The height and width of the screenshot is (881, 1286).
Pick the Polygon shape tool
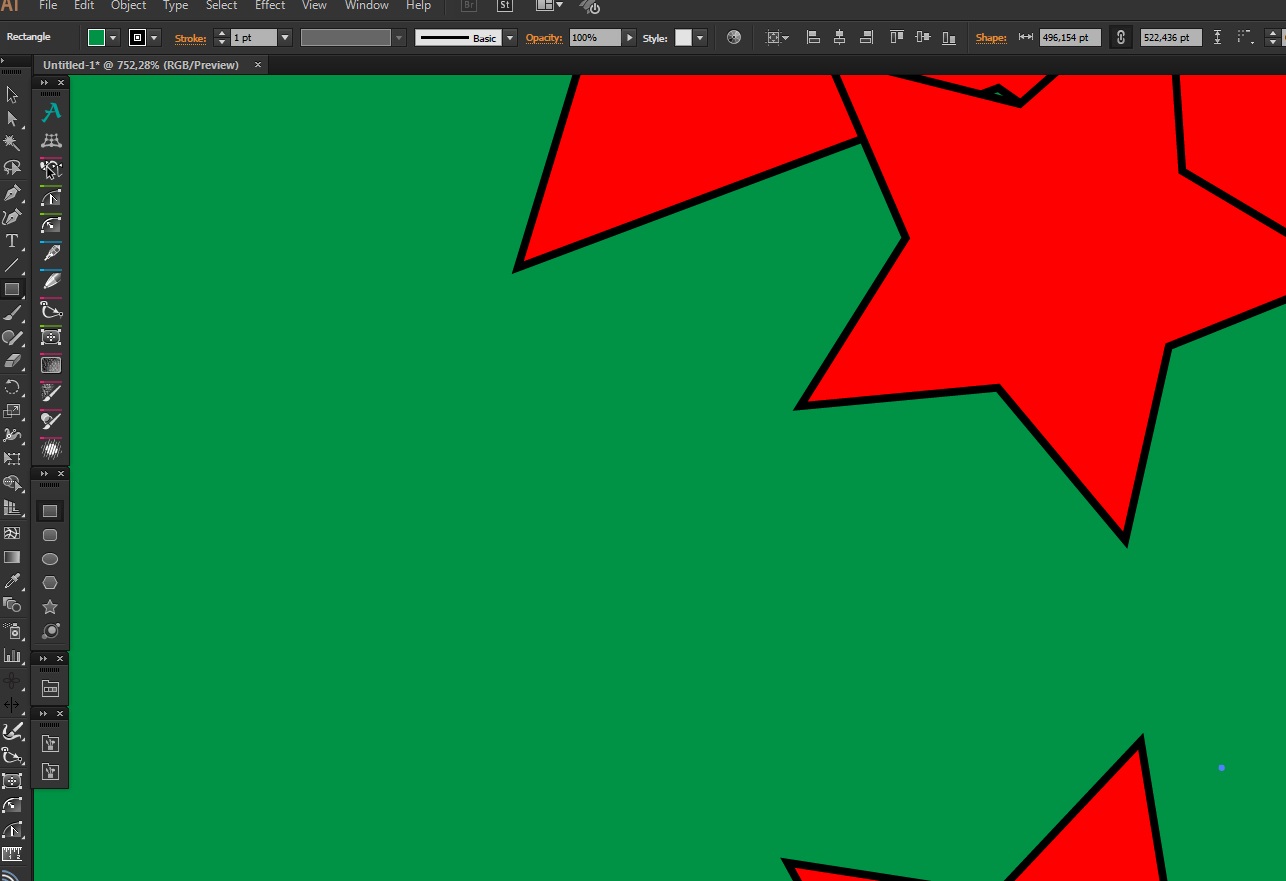point(50,583)
